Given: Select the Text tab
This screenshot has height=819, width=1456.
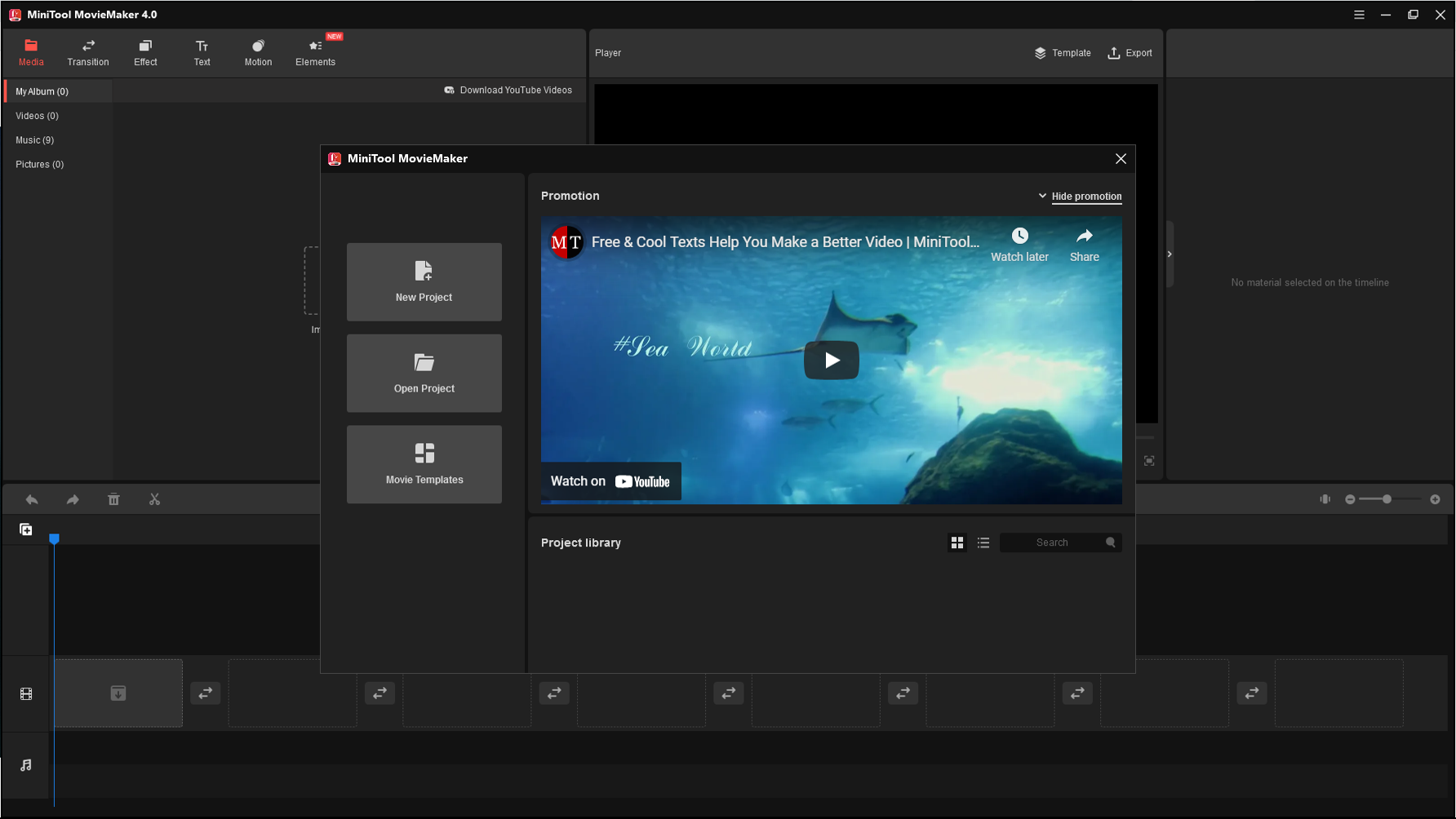Looking at the screenshot, I should tap(202, 53).
